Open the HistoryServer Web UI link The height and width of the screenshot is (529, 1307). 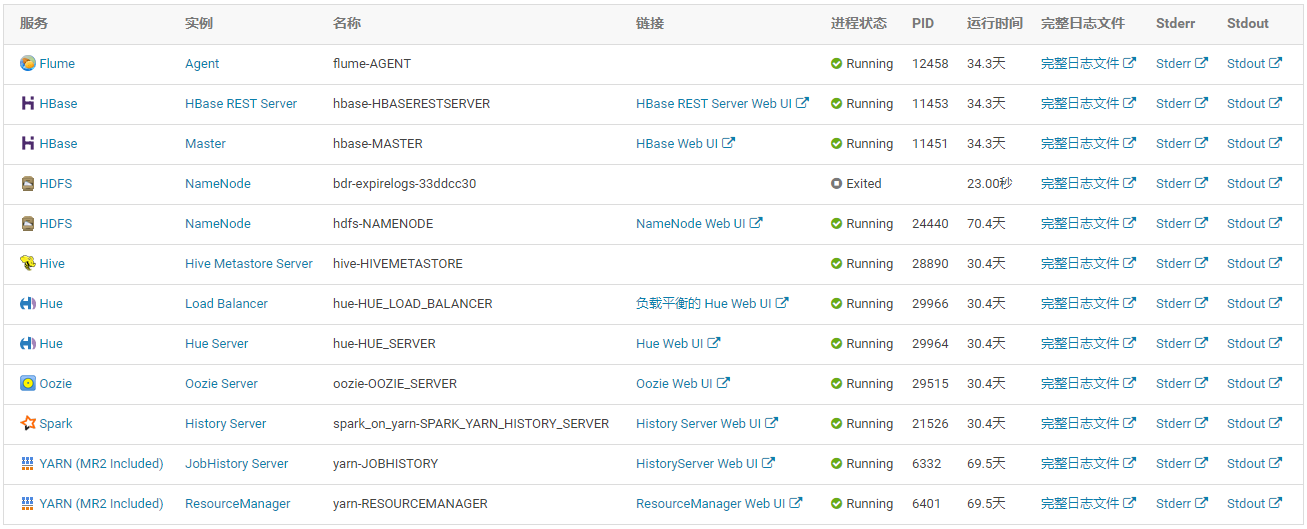tap(705, 463)
